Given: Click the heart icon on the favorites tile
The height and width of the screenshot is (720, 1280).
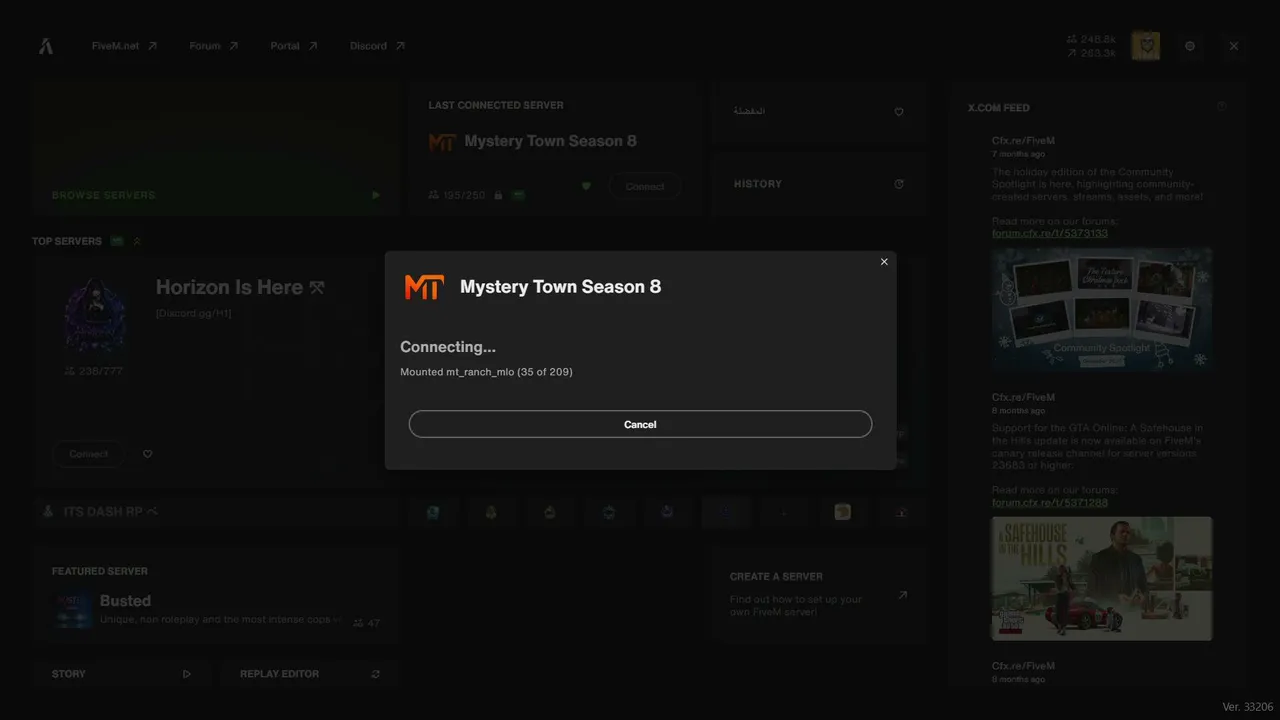Looking at the screenshot, I should (x=899, y=112).
